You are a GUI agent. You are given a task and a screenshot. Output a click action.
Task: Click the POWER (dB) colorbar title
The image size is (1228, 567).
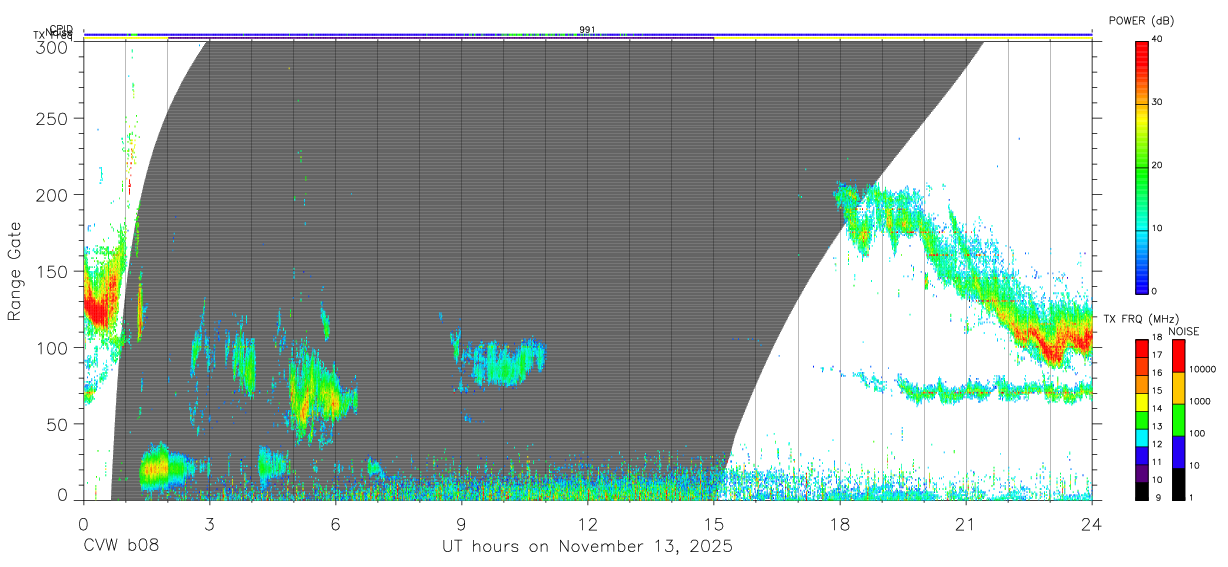click(1141, 21)
